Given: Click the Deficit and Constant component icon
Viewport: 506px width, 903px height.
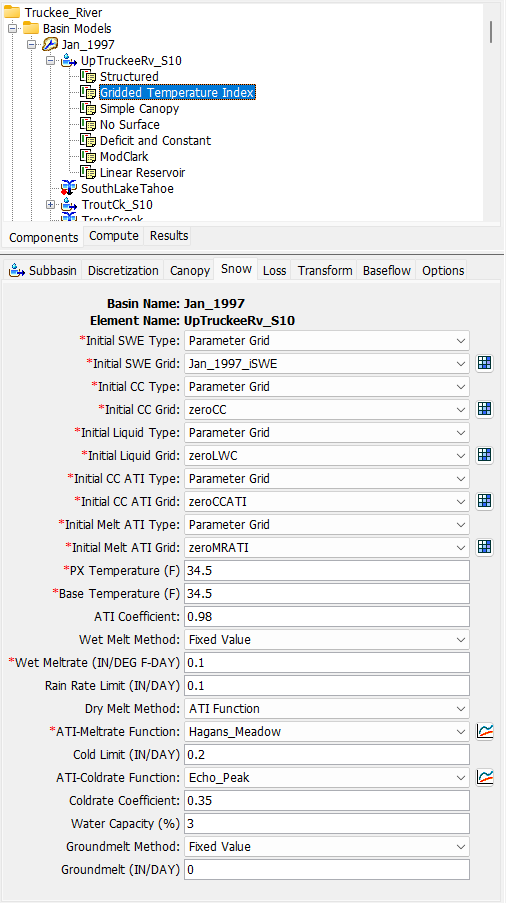Looking at the screenshot, I should point(88,141).
